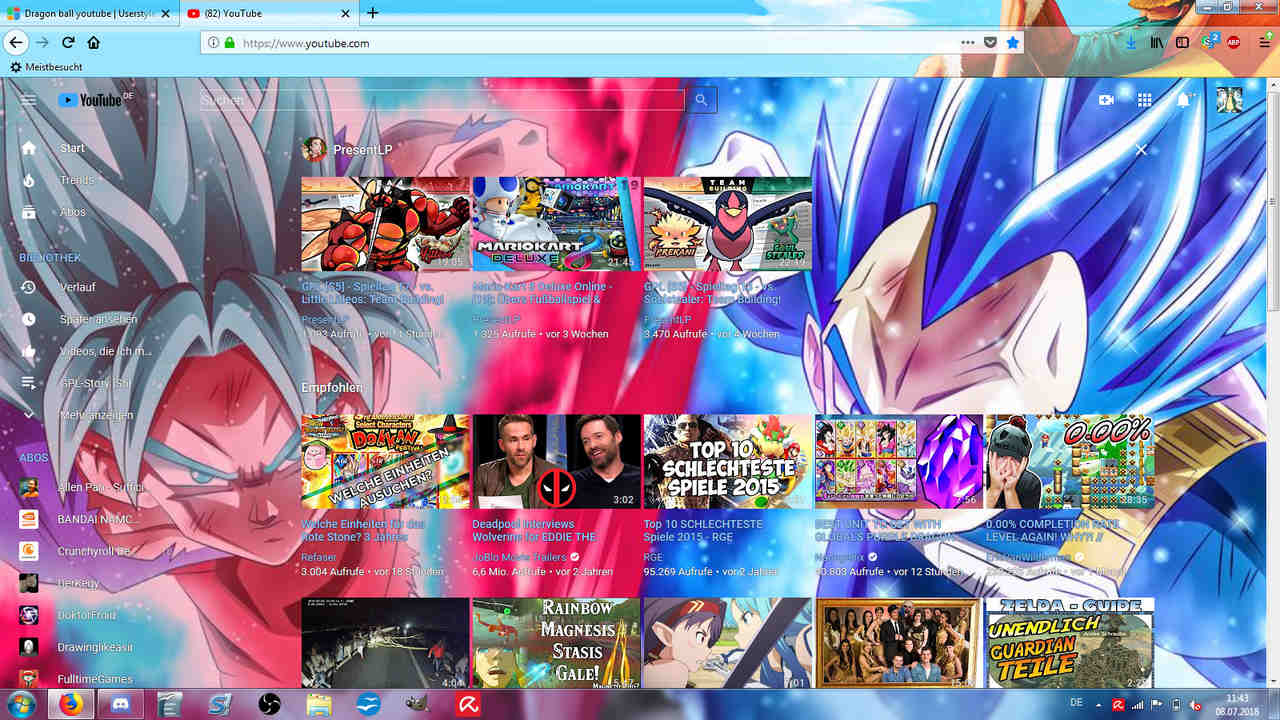The height and width of the screenshot is (720, 1280).
Task: Open the Refaser channel link
Action: point(319,557)
